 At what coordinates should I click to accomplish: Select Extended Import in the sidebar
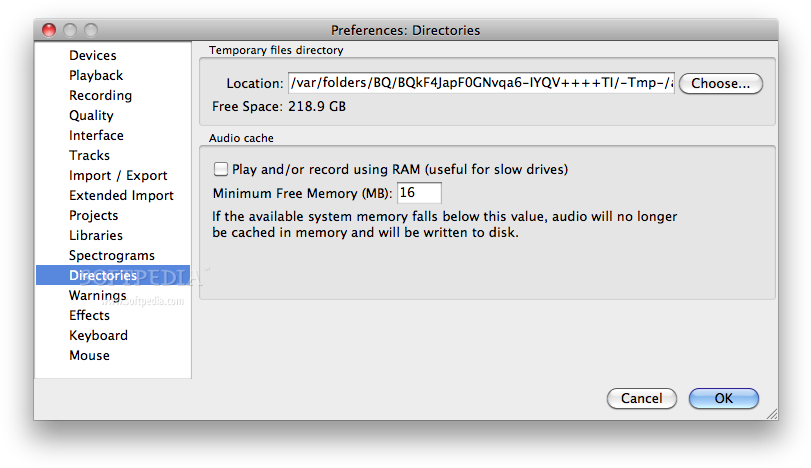click(x=121, y=195)
